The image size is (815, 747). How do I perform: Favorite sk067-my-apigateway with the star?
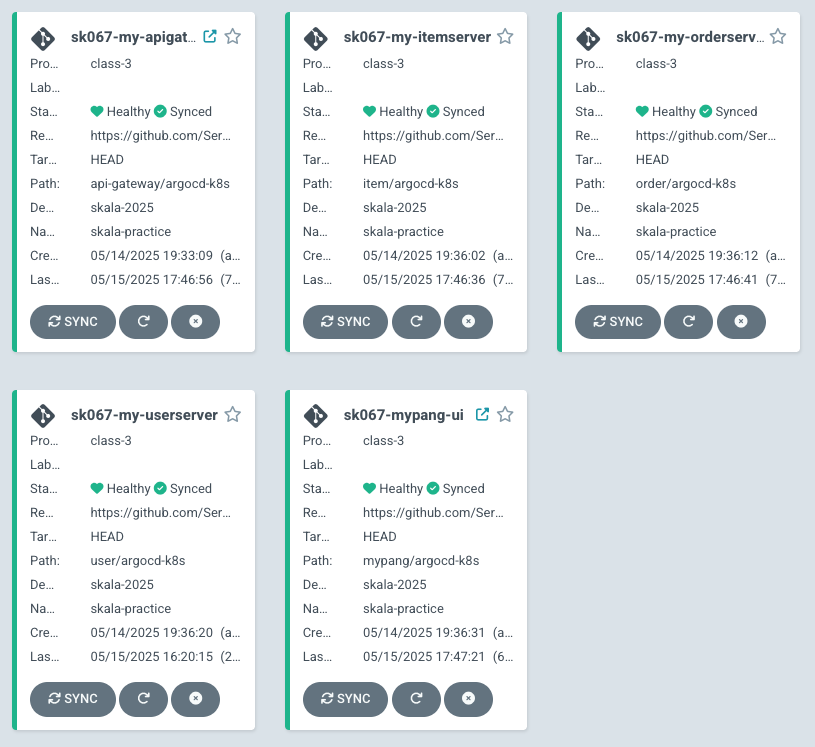pyautogui.click(x=233, y=37)
